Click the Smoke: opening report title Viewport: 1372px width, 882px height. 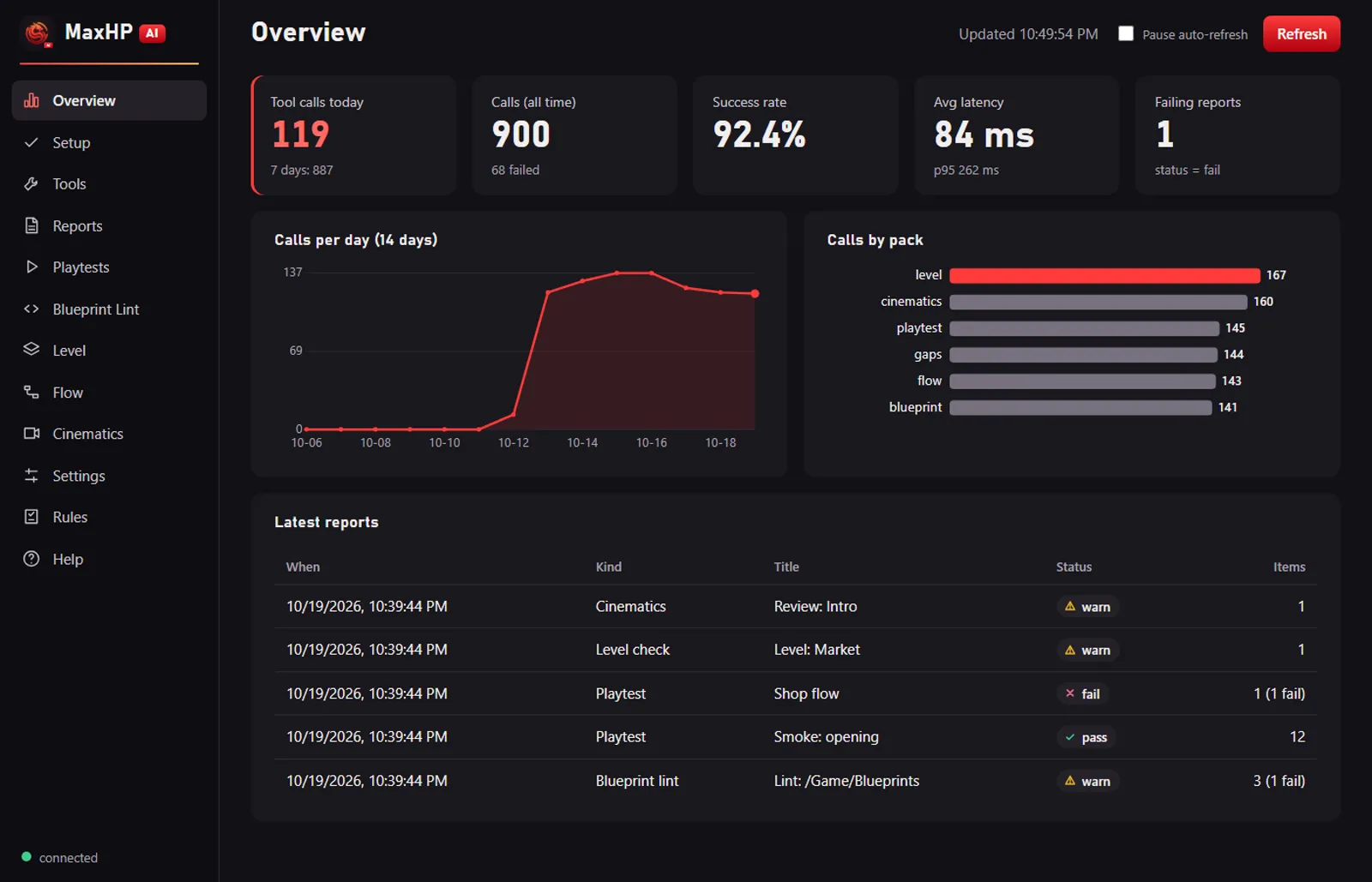coord(826,737)
